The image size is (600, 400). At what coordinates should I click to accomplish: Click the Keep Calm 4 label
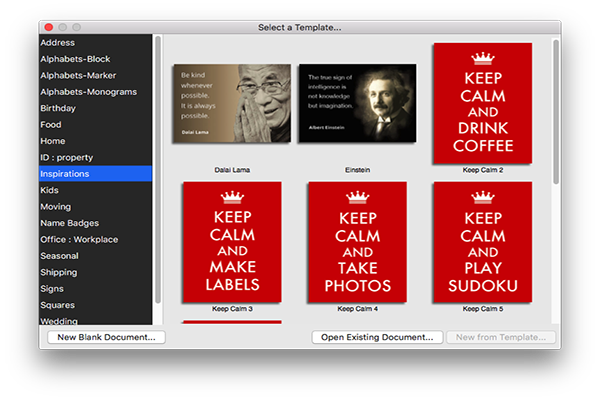[357, 309]
